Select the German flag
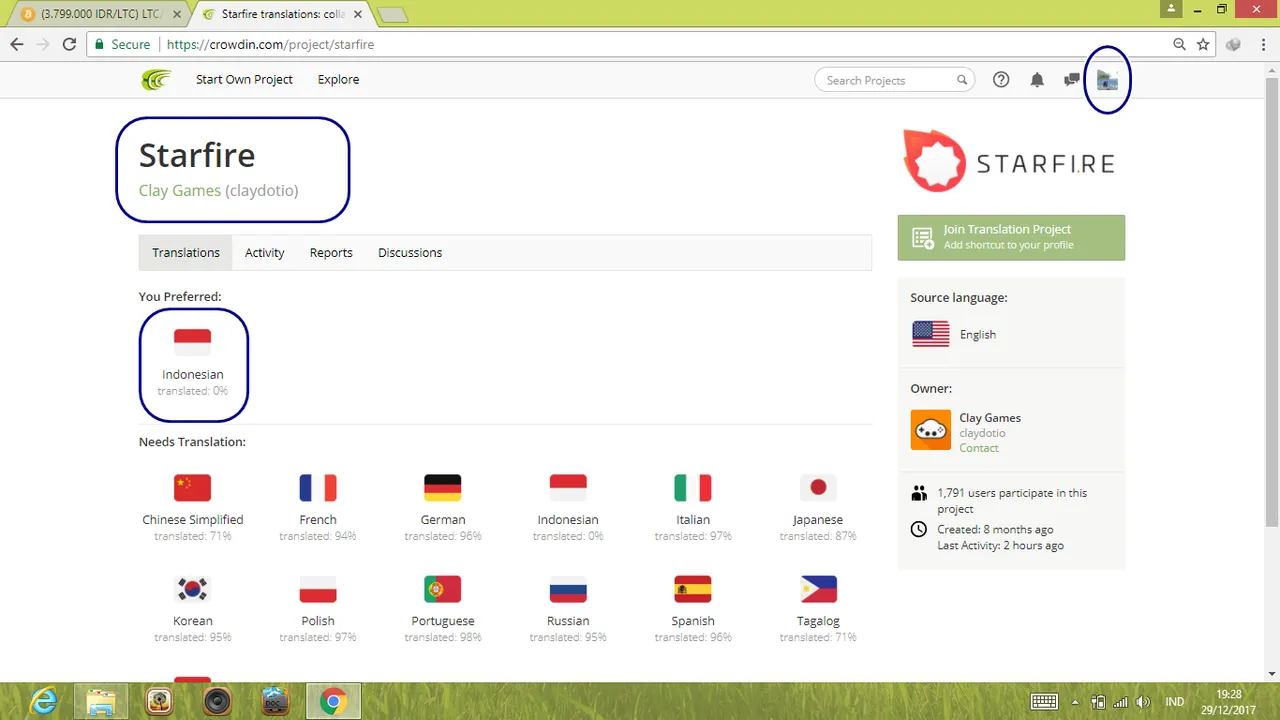Screen dimensions: 1280x720 pyautogui.click(x=443, y=487)
